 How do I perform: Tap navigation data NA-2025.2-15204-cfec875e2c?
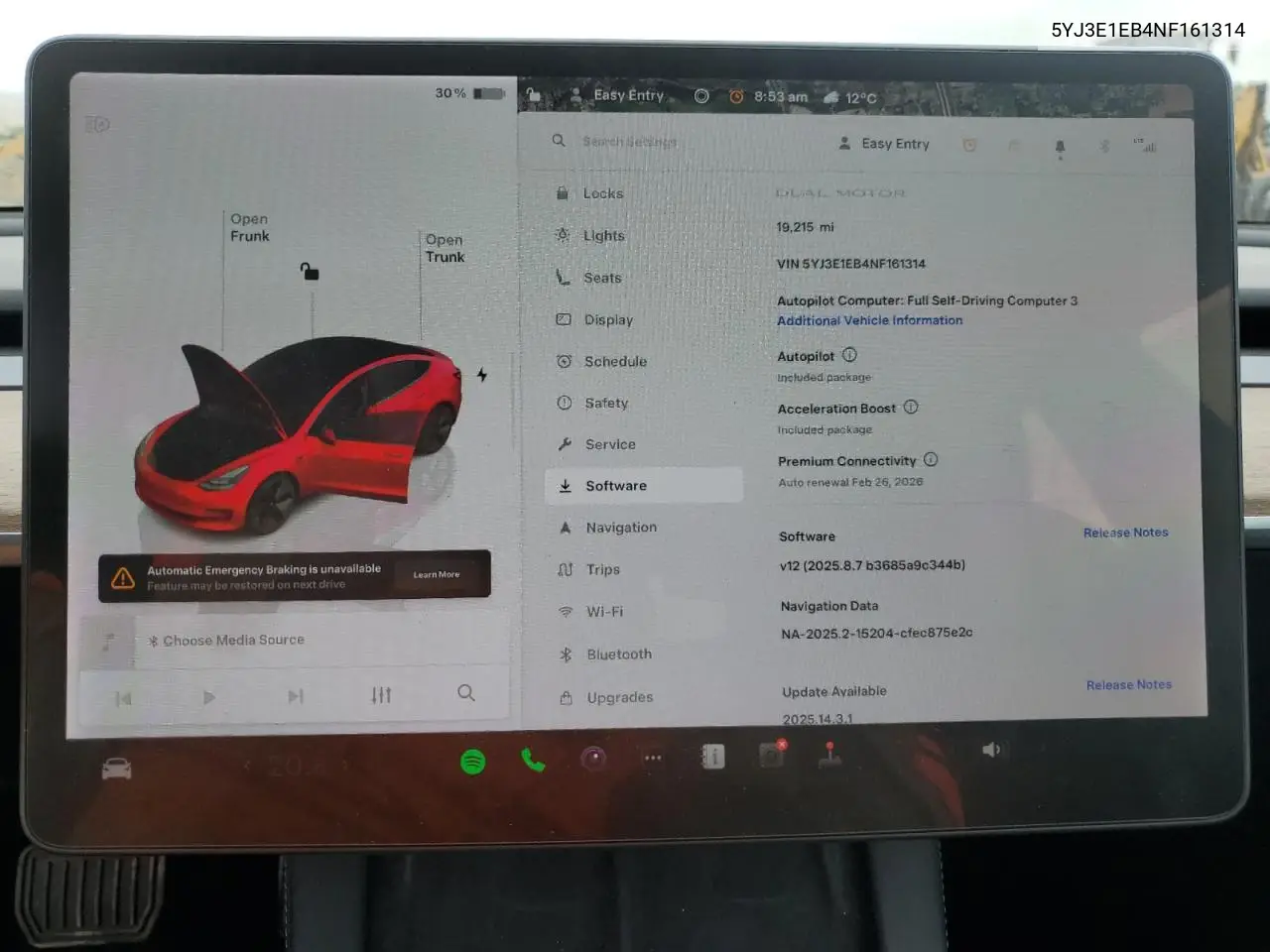tap(876, 633)
